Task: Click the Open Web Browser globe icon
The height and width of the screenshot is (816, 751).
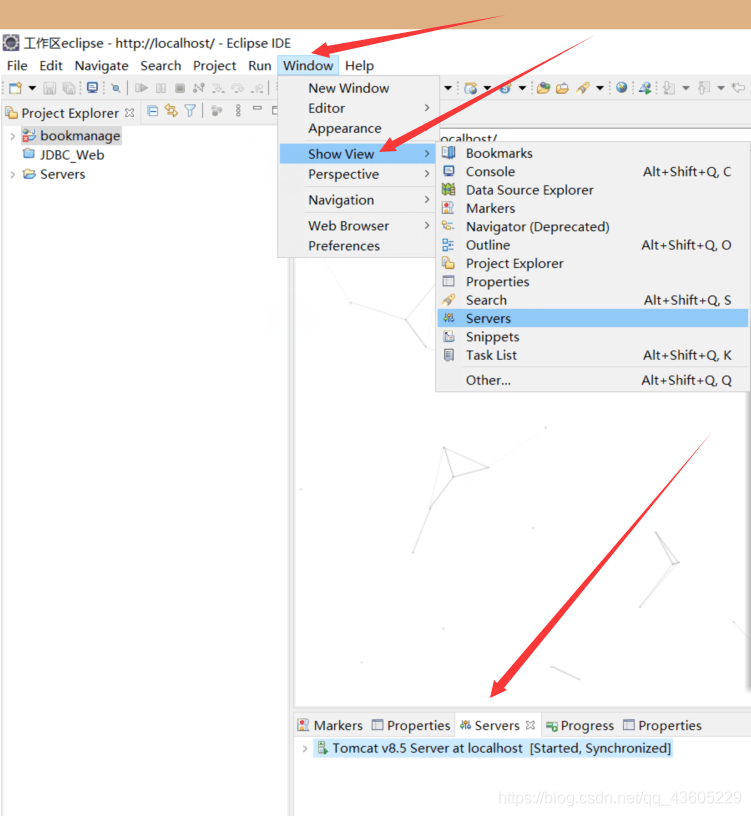Action: [x=621, y=87]
